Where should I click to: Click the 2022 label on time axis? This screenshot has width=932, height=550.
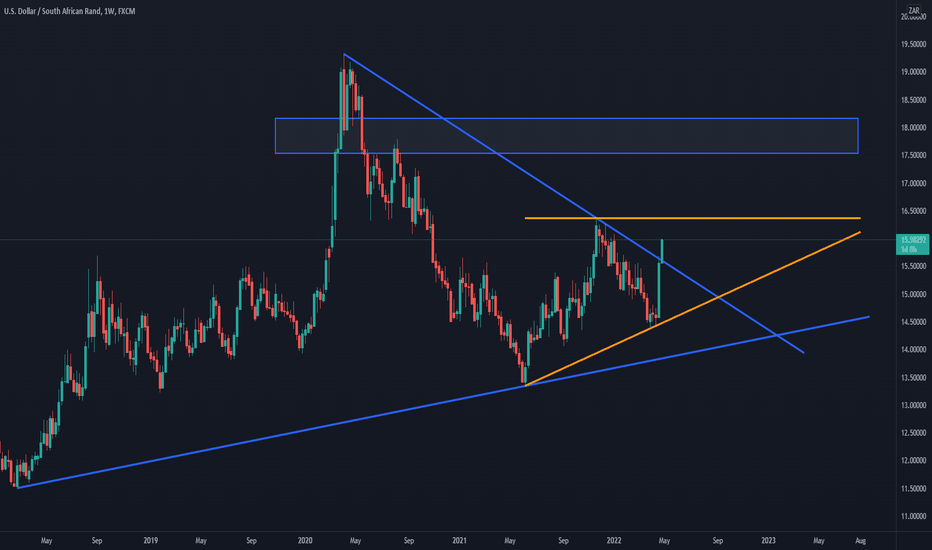point(614,540)
